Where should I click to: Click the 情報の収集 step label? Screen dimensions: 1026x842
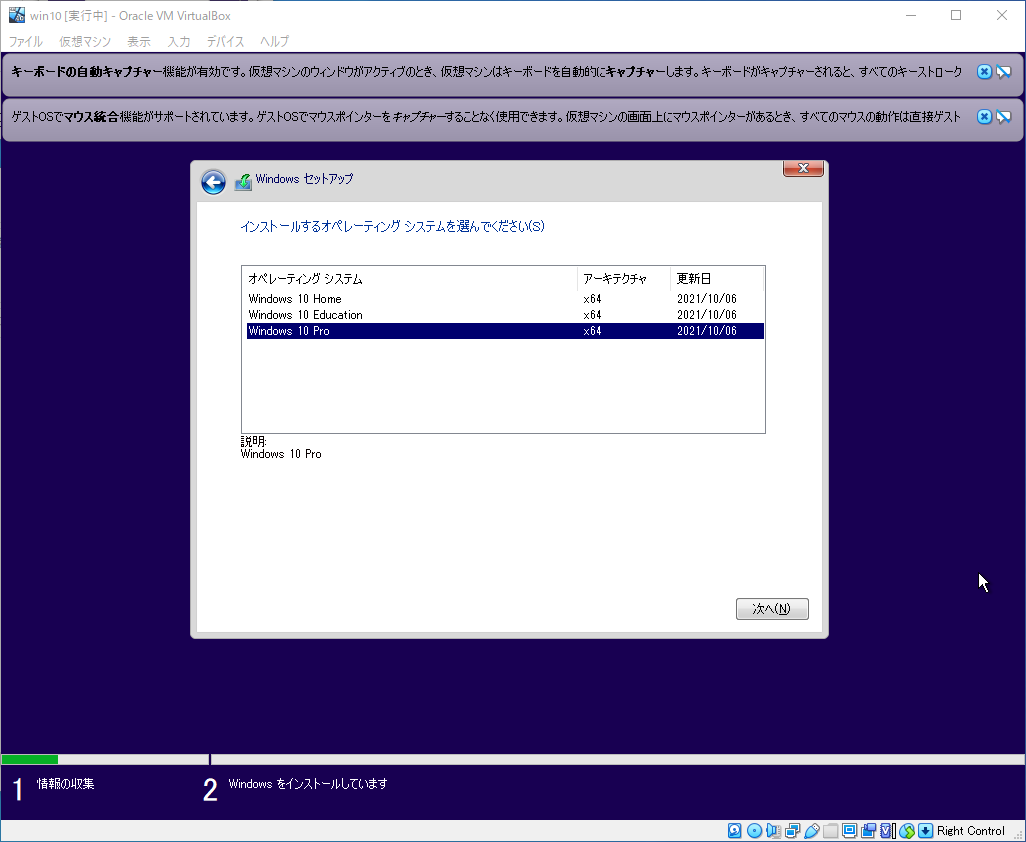point(65,783)
